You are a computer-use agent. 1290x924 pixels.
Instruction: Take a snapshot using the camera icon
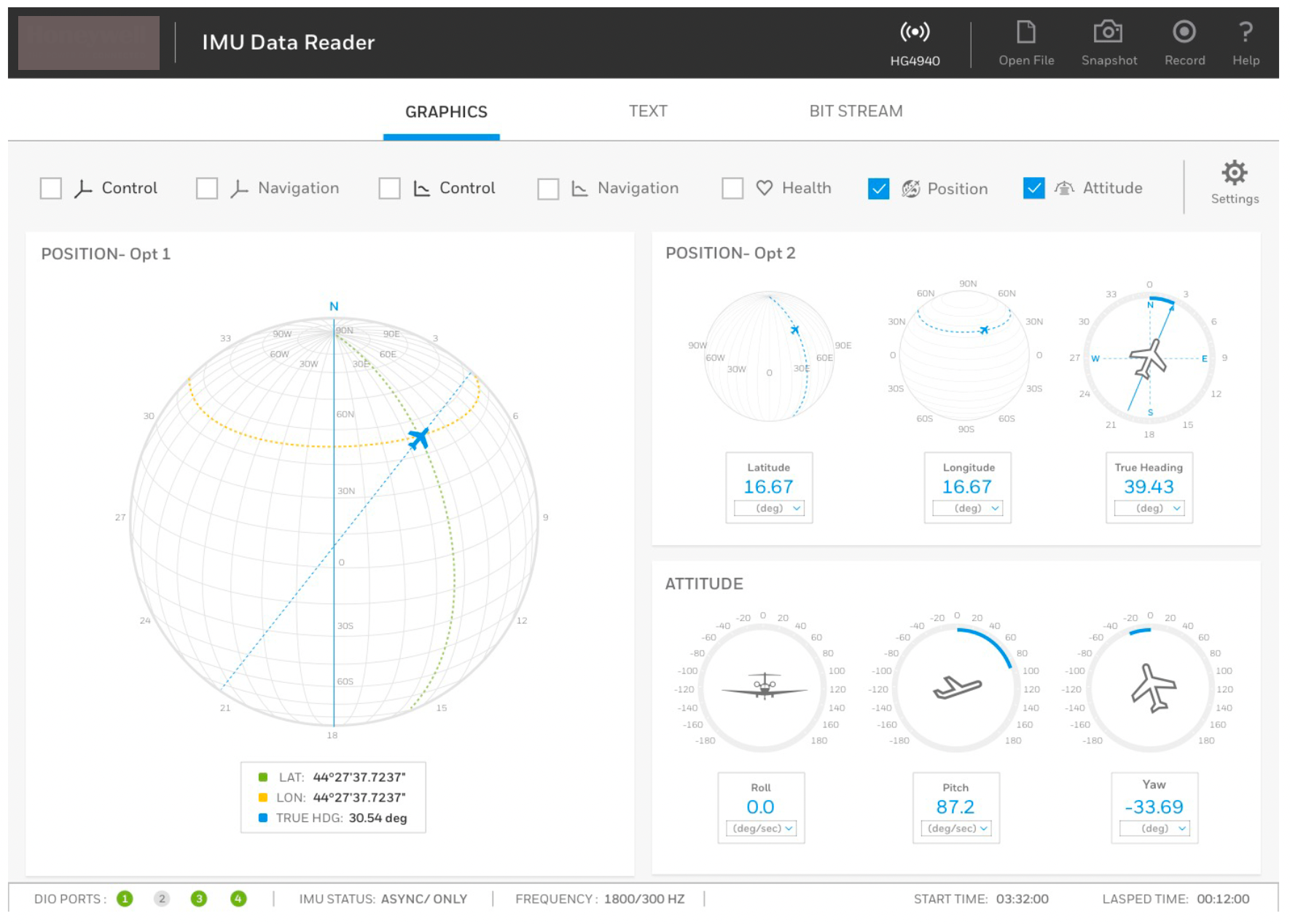[1108, 33]
